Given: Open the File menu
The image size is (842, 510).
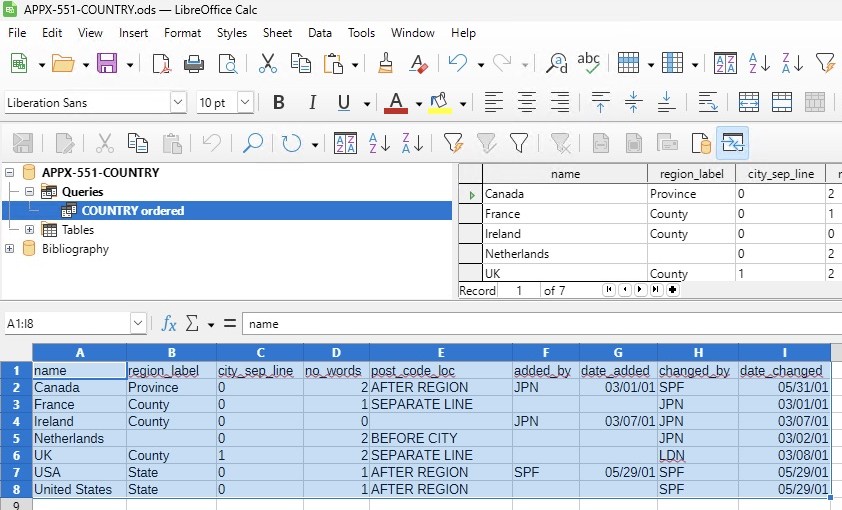Looking at the screenshot, I should coord(17,33).
